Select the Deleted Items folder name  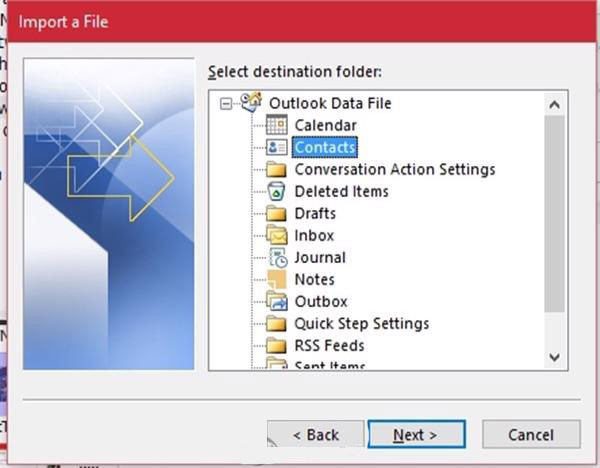(x=341, y=191)
